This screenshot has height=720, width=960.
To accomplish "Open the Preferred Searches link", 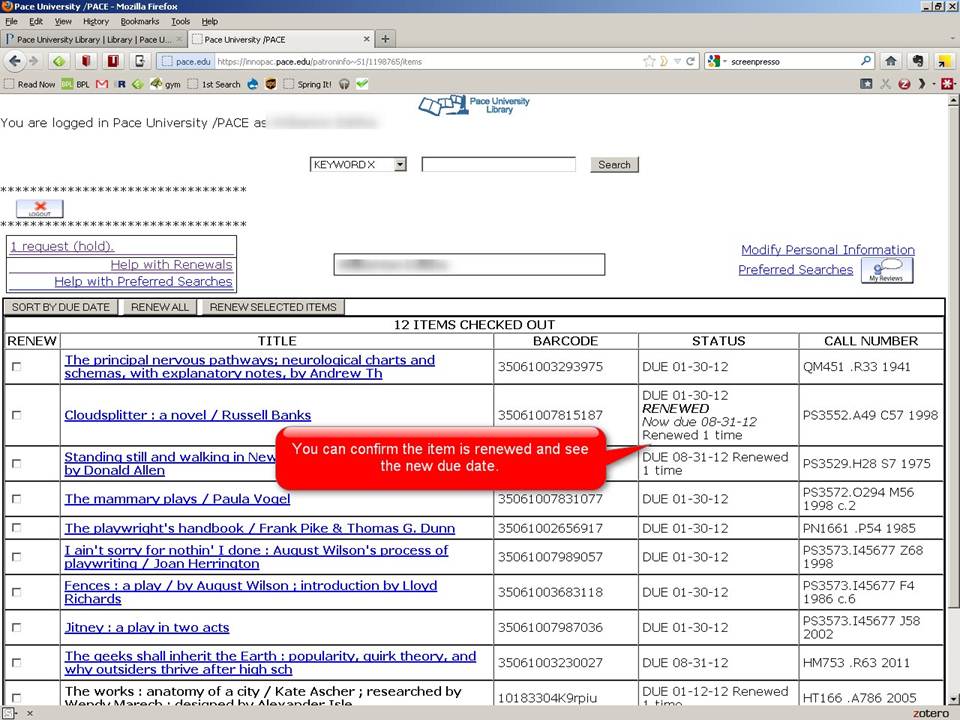I will click(x=795, y=269).
